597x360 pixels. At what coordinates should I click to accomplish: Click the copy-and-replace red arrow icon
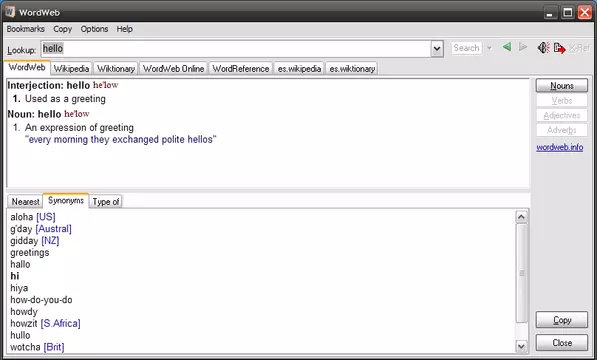559,48
